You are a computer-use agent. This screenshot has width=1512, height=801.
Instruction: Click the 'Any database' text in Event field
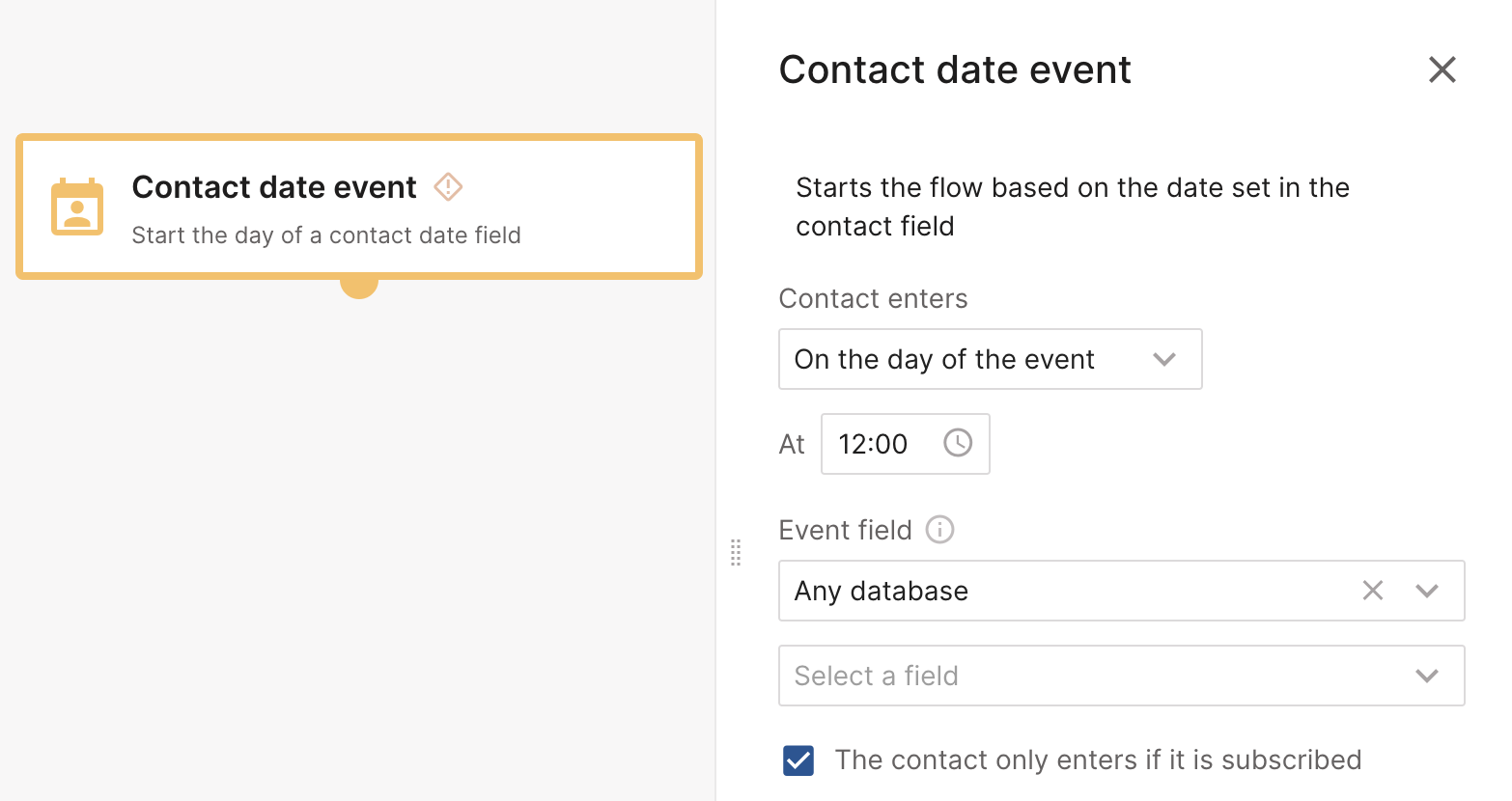(x=881, y=591)
